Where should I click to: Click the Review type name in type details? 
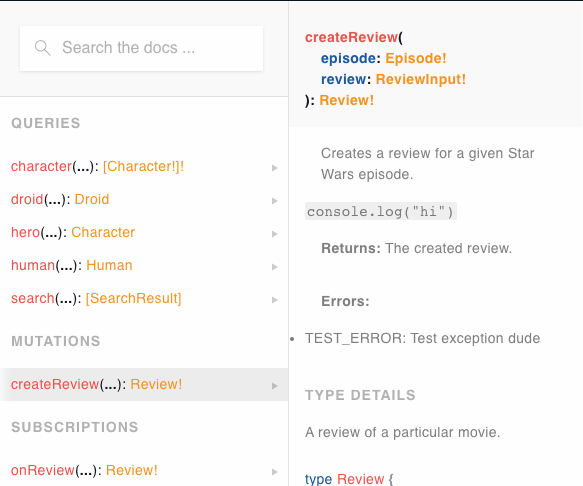[x=360, y=479]
